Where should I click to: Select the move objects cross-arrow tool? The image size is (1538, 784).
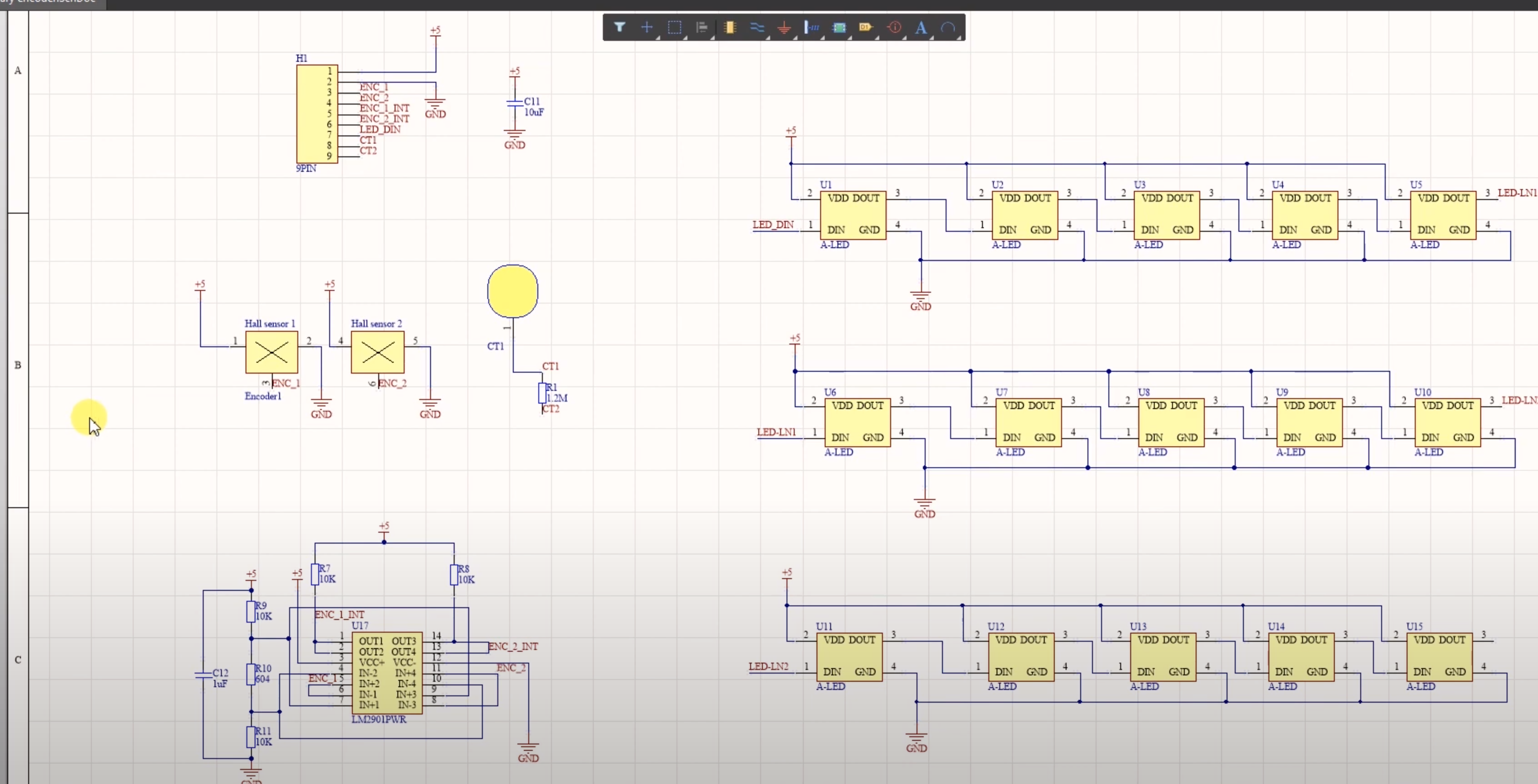click(646, 27)
